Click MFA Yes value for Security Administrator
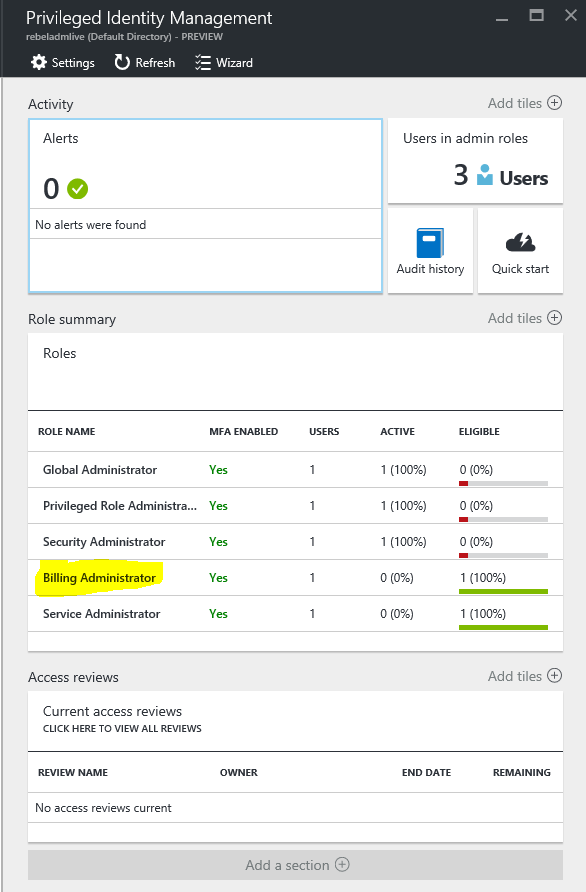Viewport: 586px width, 892px height. (x=218, y=542)
